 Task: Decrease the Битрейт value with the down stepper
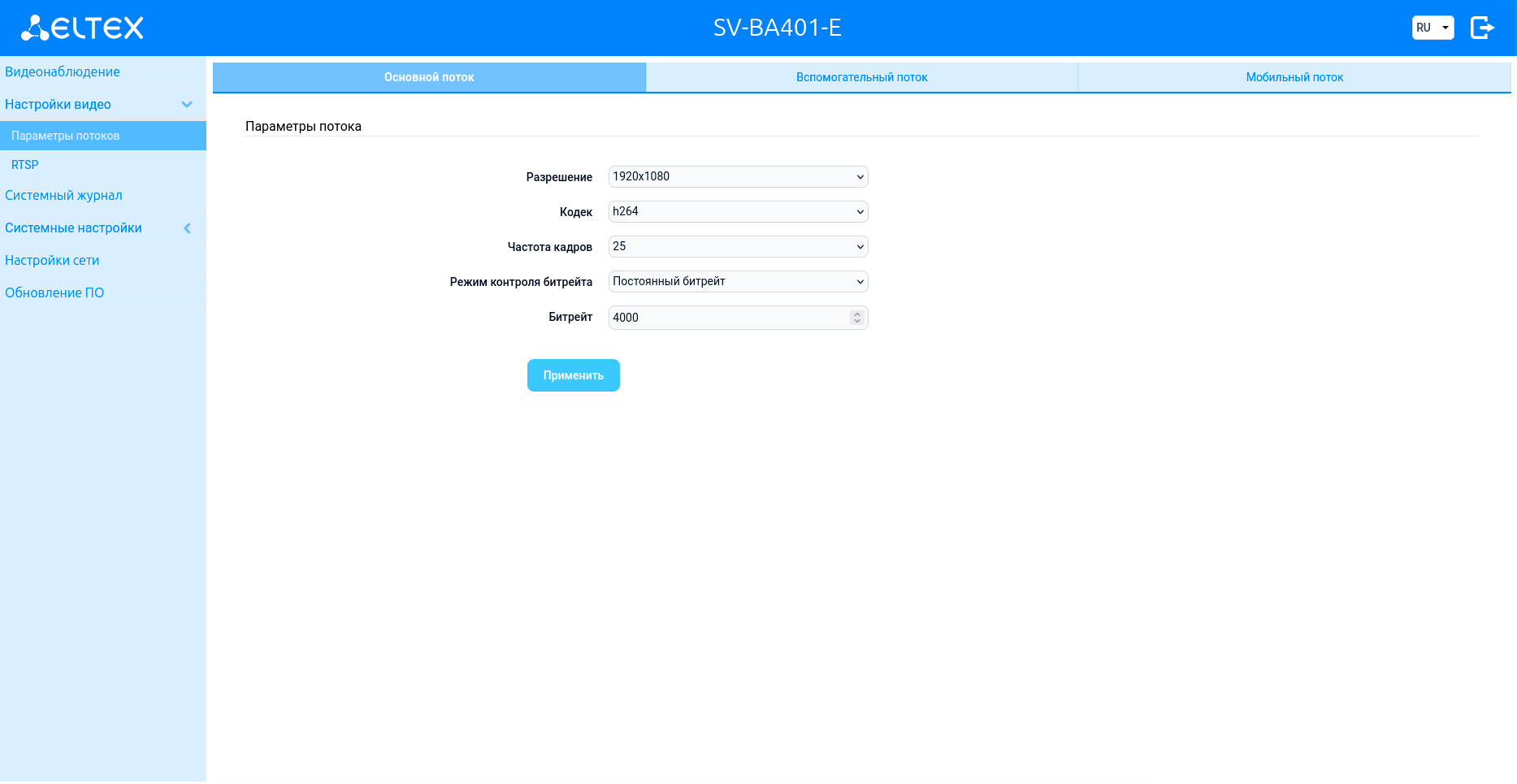(x=856, y=322)
